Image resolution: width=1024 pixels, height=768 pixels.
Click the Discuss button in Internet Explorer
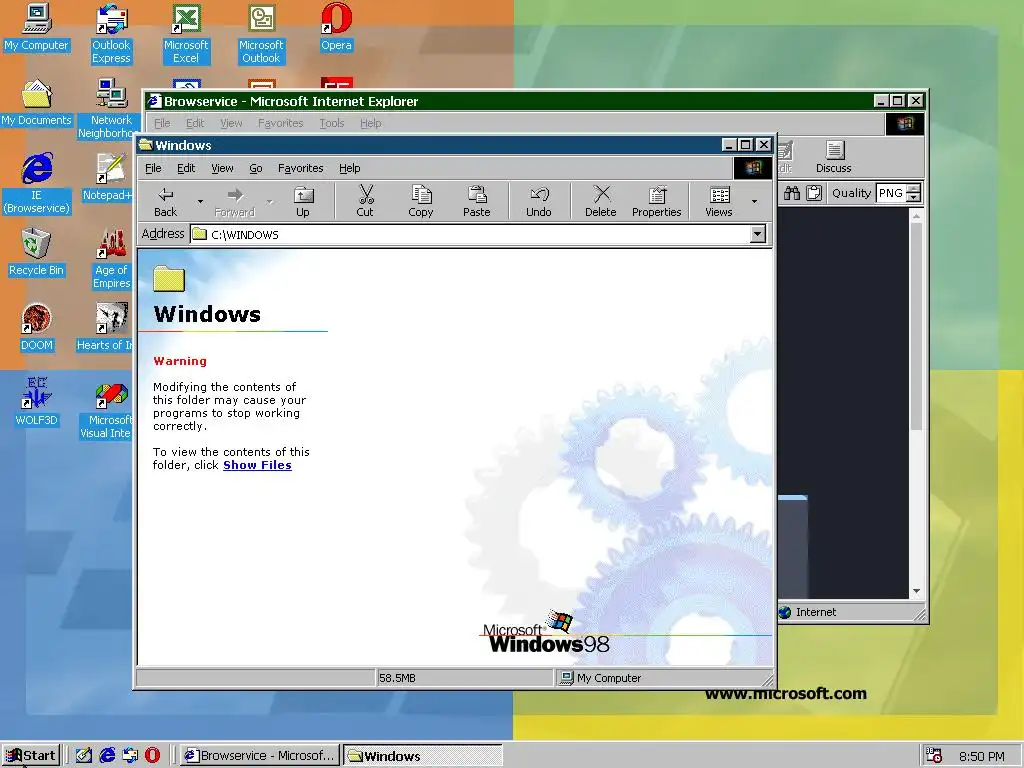833,157
